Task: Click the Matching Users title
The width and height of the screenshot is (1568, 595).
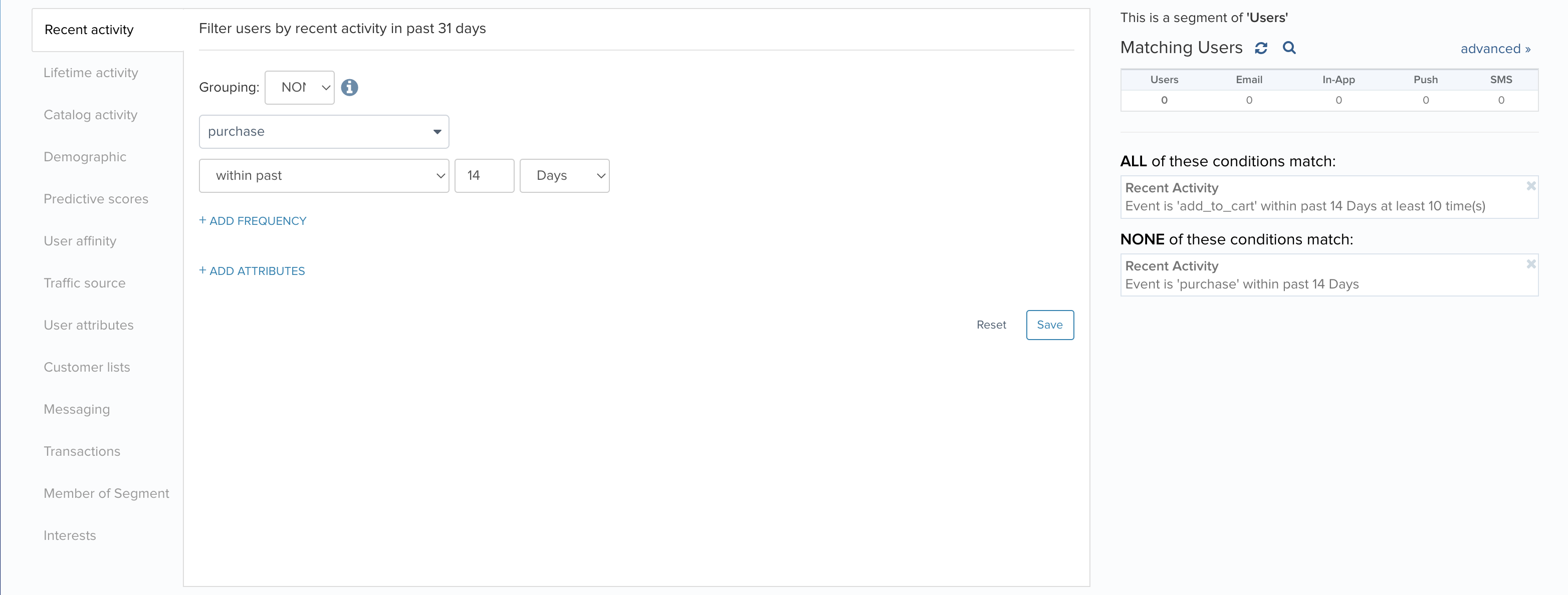Action: pyautogui.click(x=1181, y=48)
